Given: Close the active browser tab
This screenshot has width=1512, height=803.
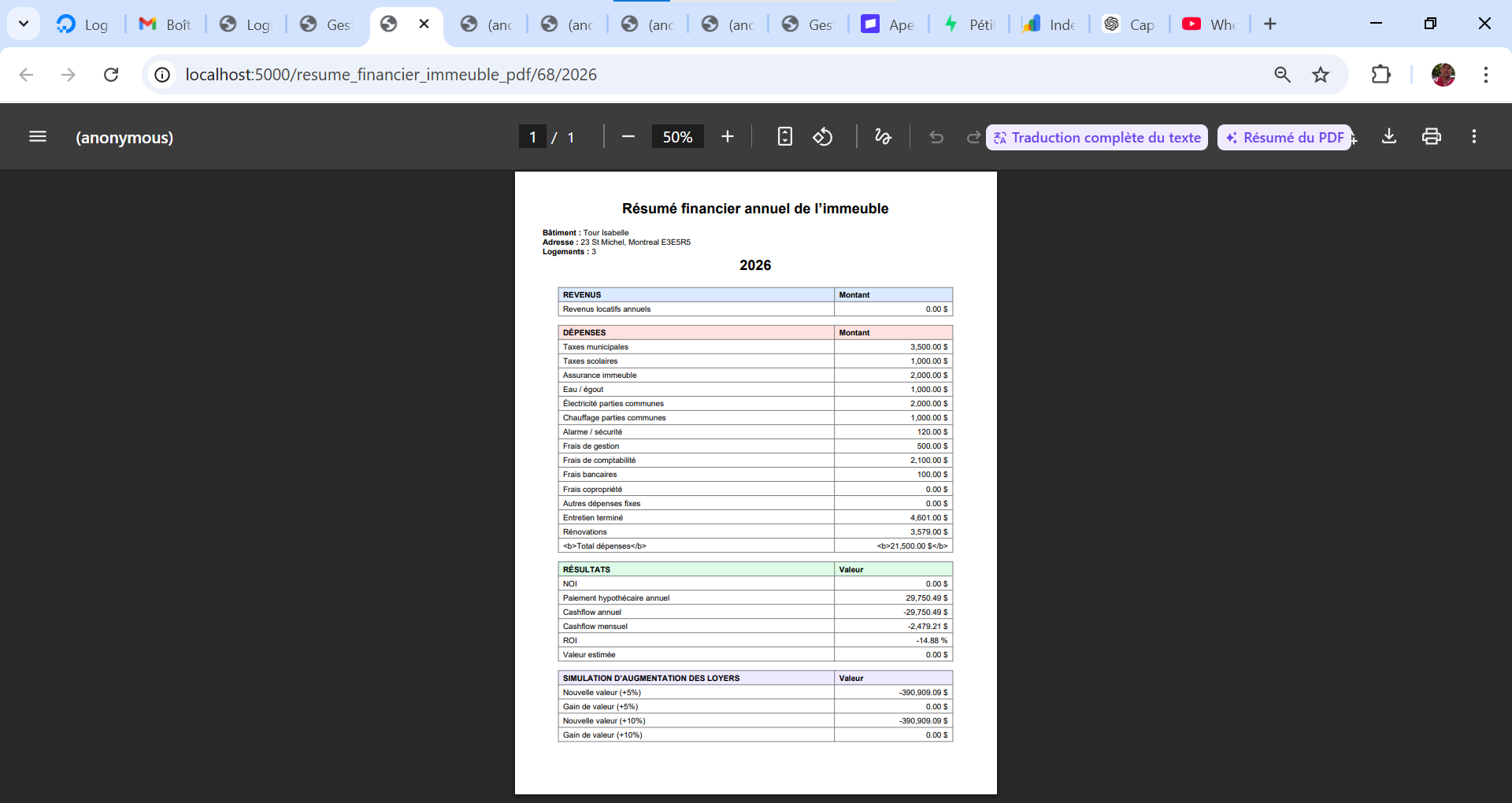Looking at the screenshot, I should tap(424, 24).
